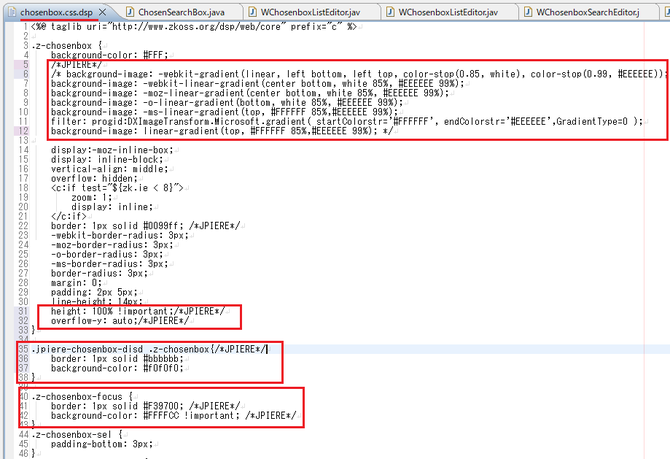Screen dimensions: 670x459
Task: Click the zoom: 1; line
Action: pyautogui.click(x=91, y=197)
